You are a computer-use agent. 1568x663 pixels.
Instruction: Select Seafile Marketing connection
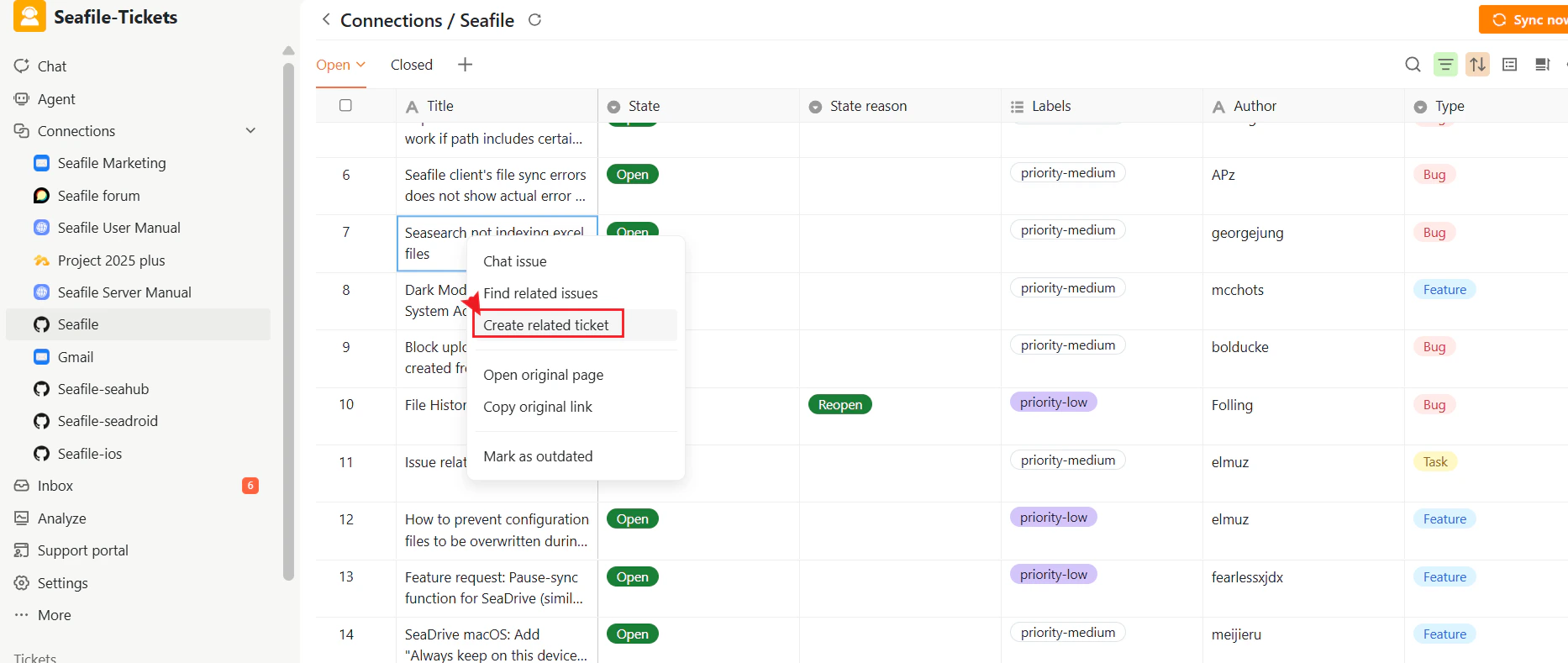(x=111, y=163)
